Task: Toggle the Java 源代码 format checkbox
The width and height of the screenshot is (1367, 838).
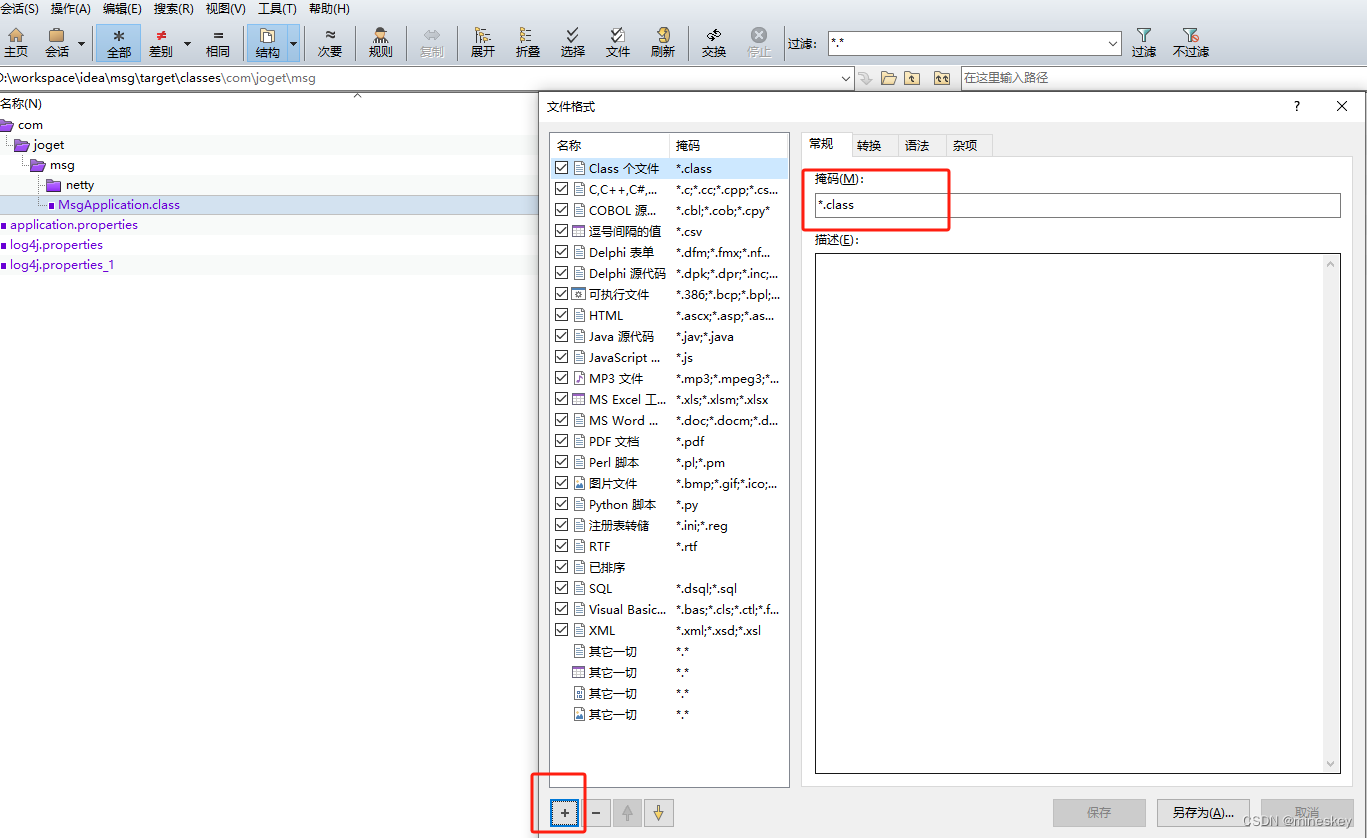Action: 562,336
